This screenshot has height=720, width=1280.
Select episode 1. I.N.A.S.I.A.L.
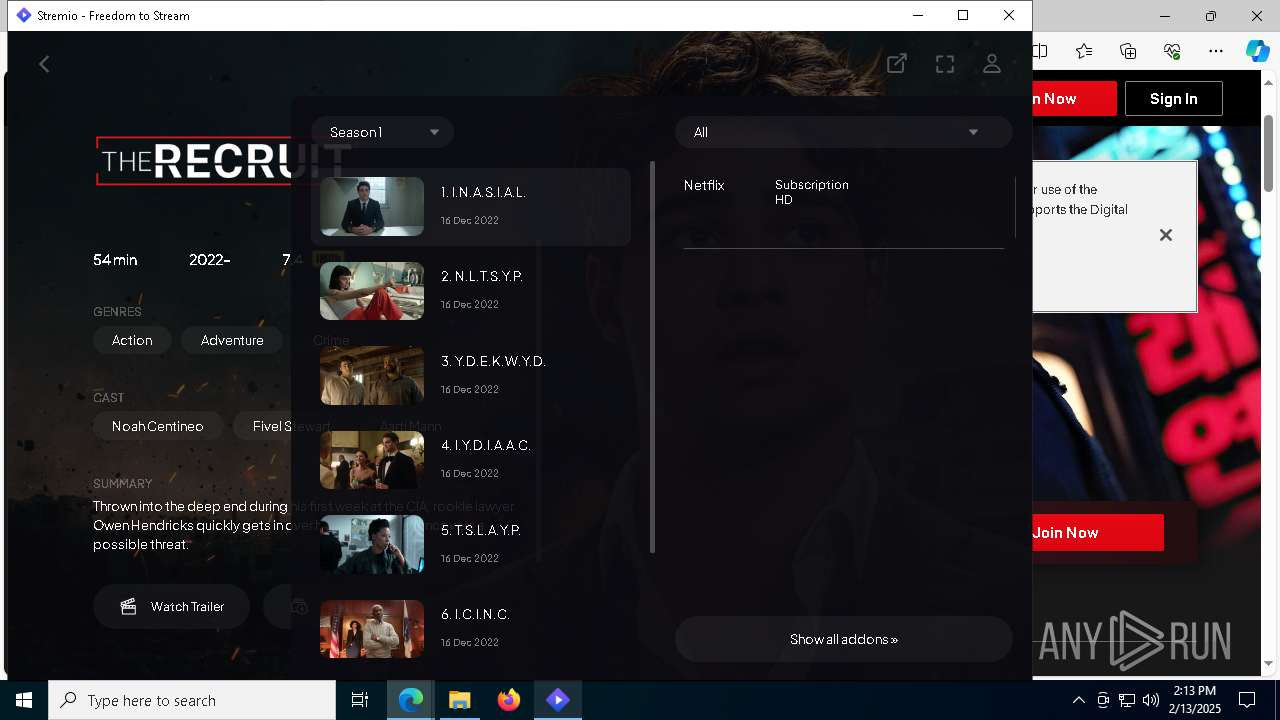[x=471, y=206]
